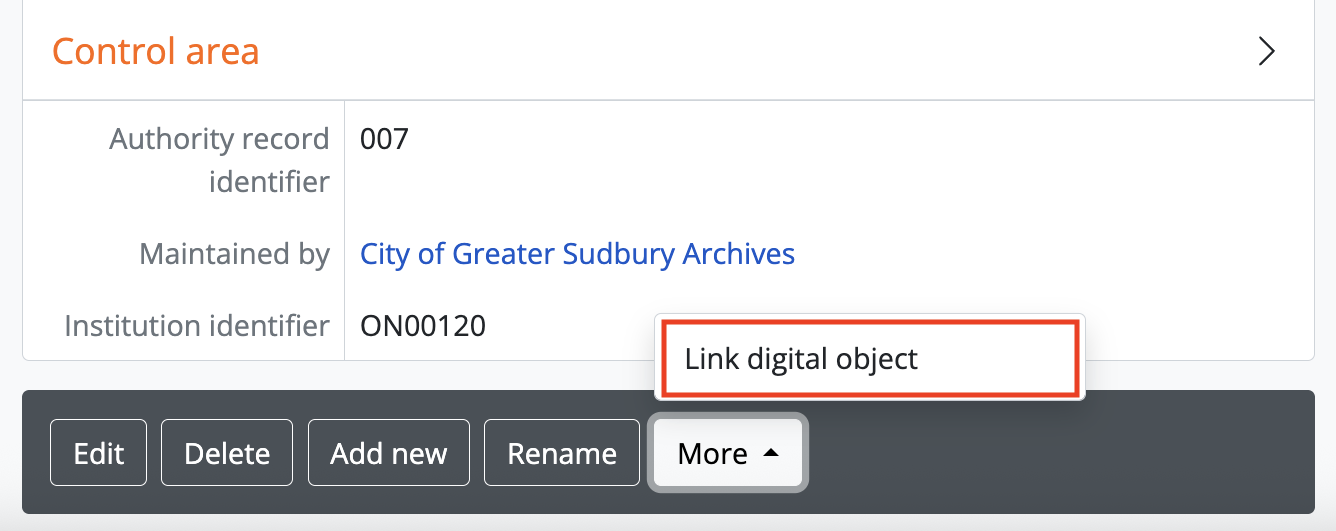
Task: Expand the Control area chevron arrow
Action: pyautogui.click(x=1266, y=51)
